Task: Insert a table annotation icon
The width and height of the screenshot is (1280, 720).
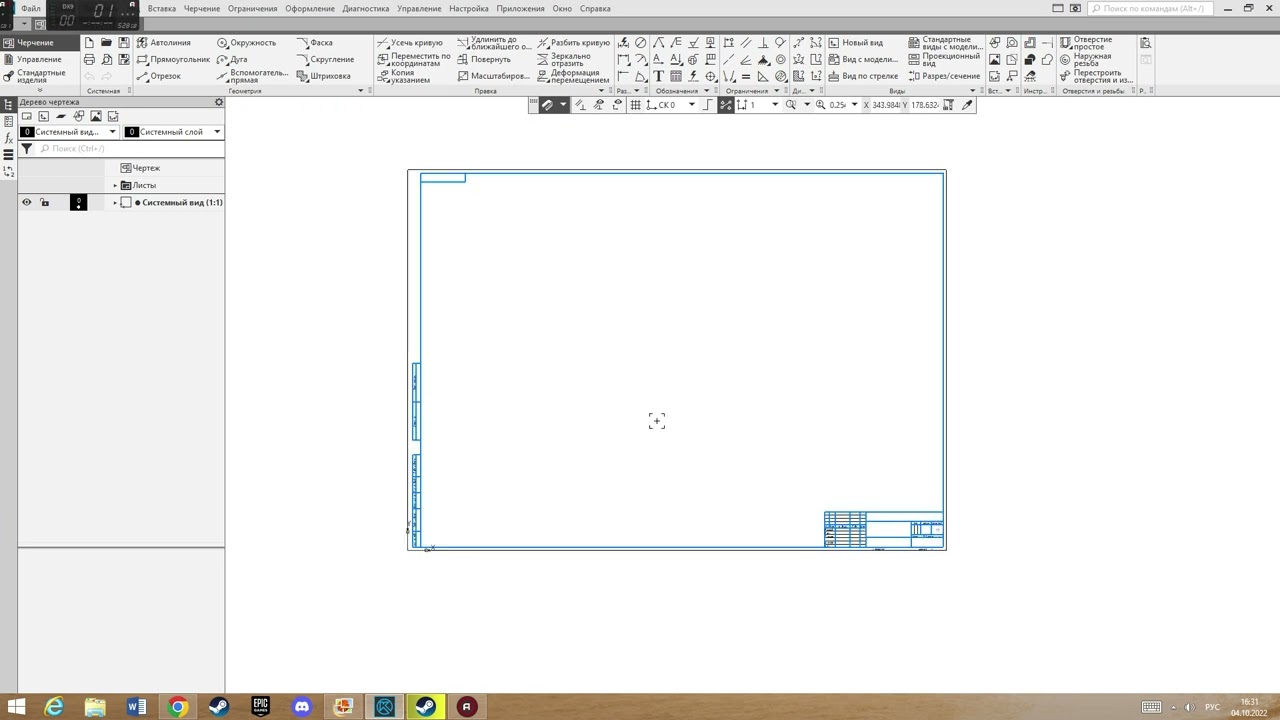Action: 676,76
